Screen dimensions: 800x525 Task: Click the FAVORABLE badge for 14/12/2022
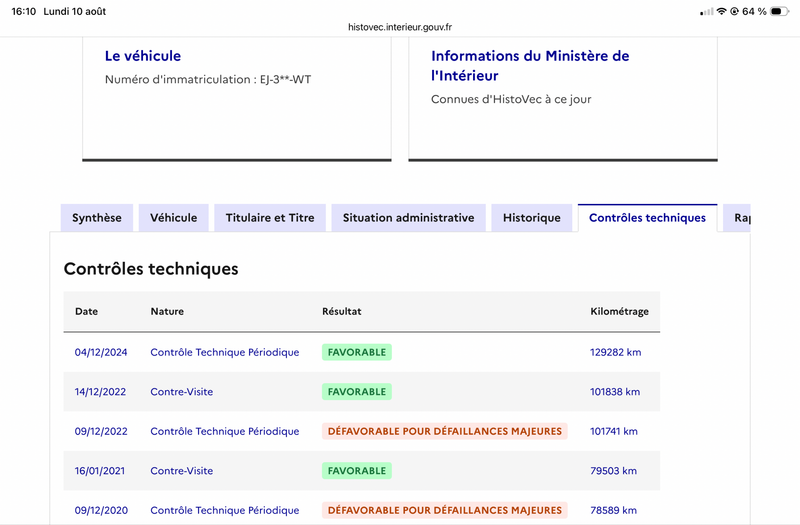357,392
